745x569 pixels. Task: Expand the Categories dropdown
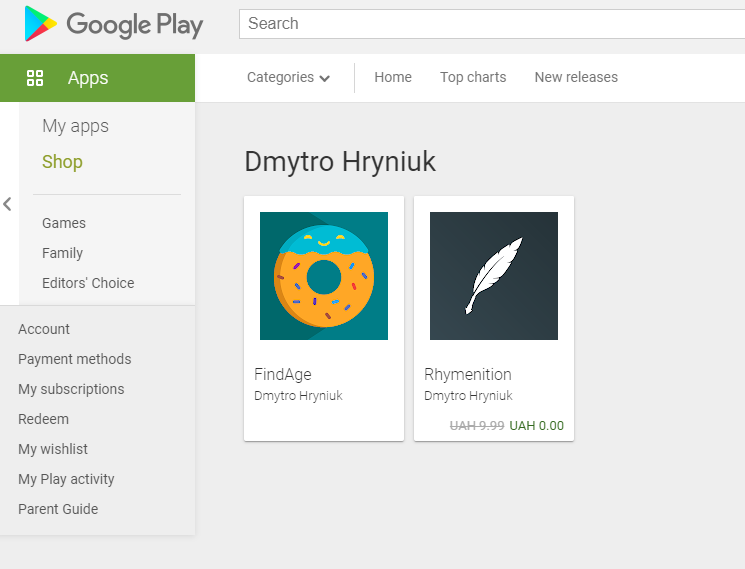[288, 77]
